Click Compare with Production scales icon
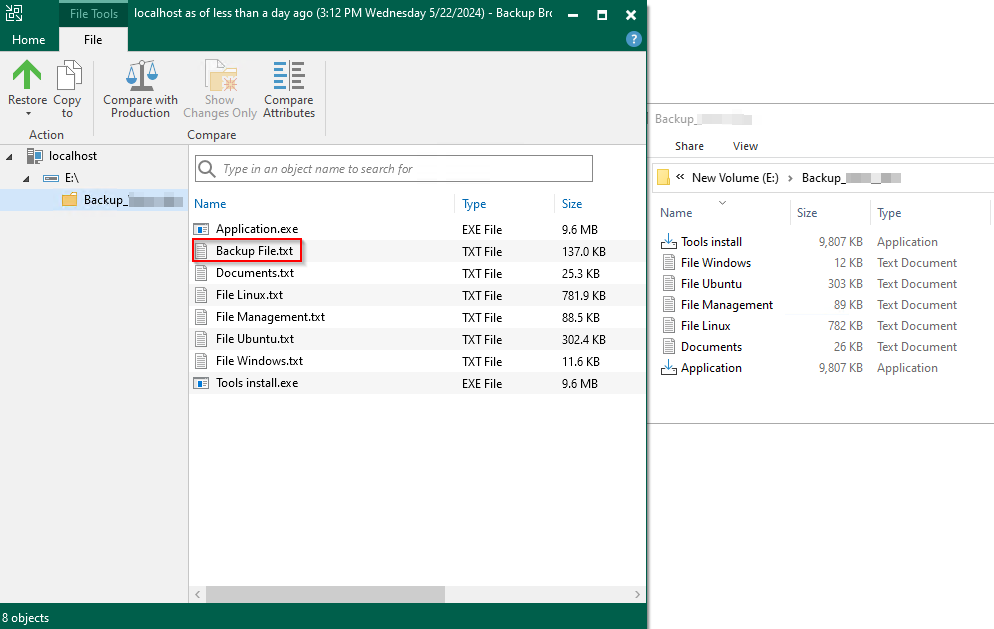 pyautogui.click(x=140, y=76)
